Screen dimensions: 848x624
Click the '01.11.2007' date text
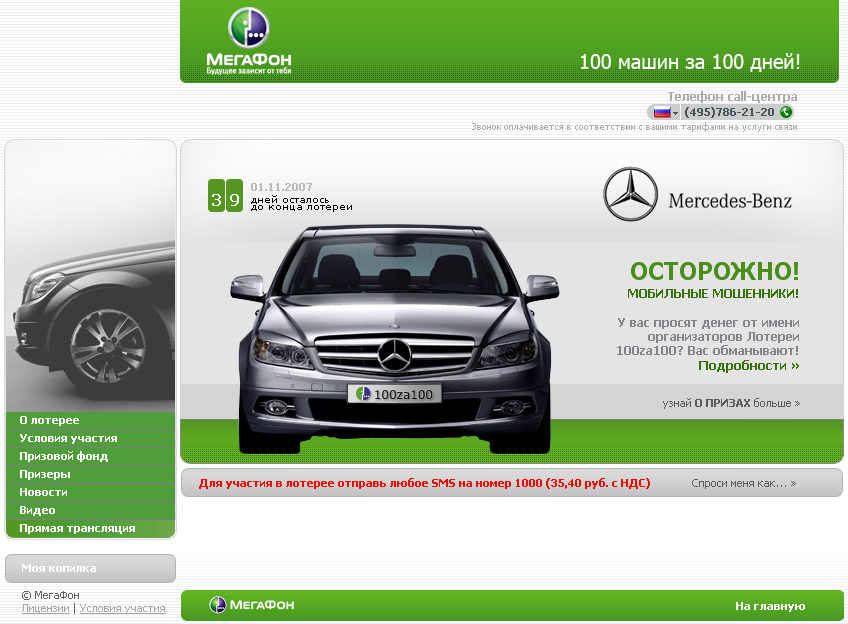pyautogui.click(x=281, y=187)
